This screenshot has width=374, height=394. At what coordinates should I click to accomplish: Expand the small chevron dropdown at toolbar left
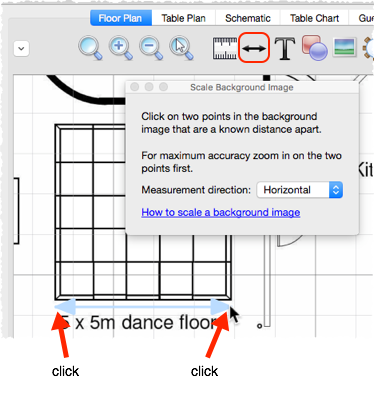point(21,49)
